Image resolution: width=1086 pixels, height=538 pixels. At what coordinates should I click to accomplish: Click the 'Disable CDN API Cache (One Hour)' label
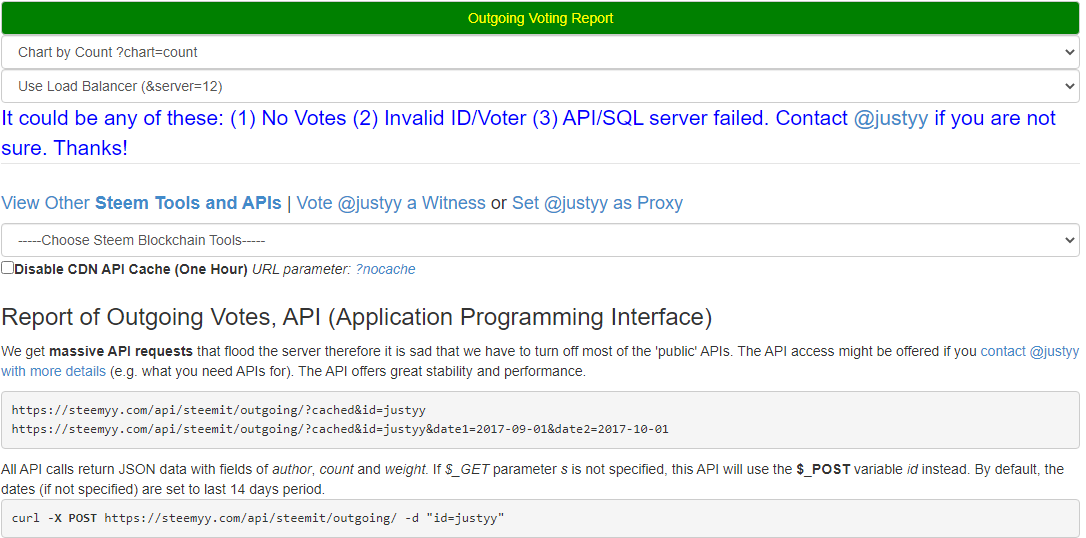point(131,269)
